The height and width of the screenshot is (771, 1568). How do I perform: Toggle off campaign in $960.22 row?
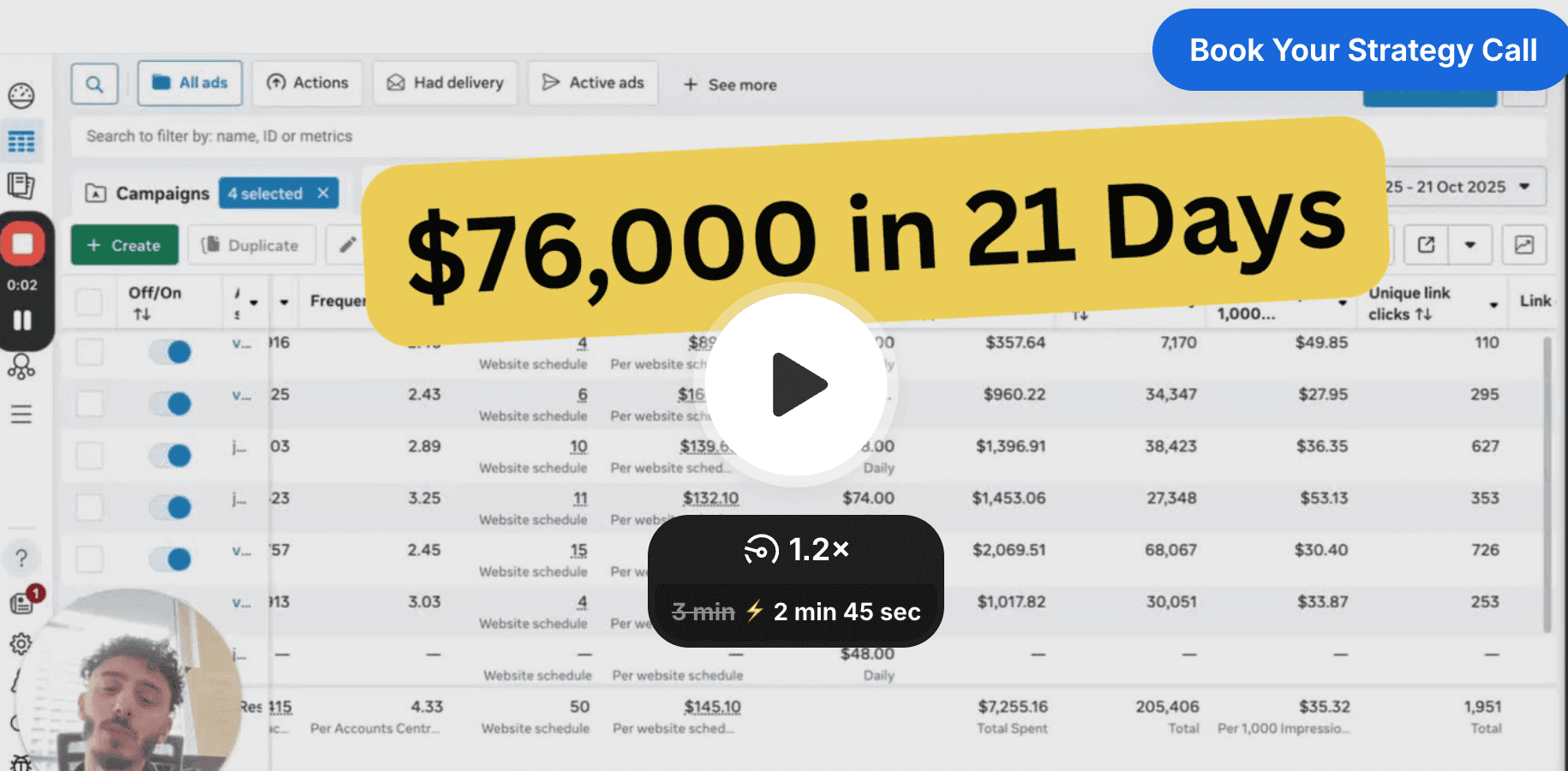pyautogui.click(x=170, y=403)
